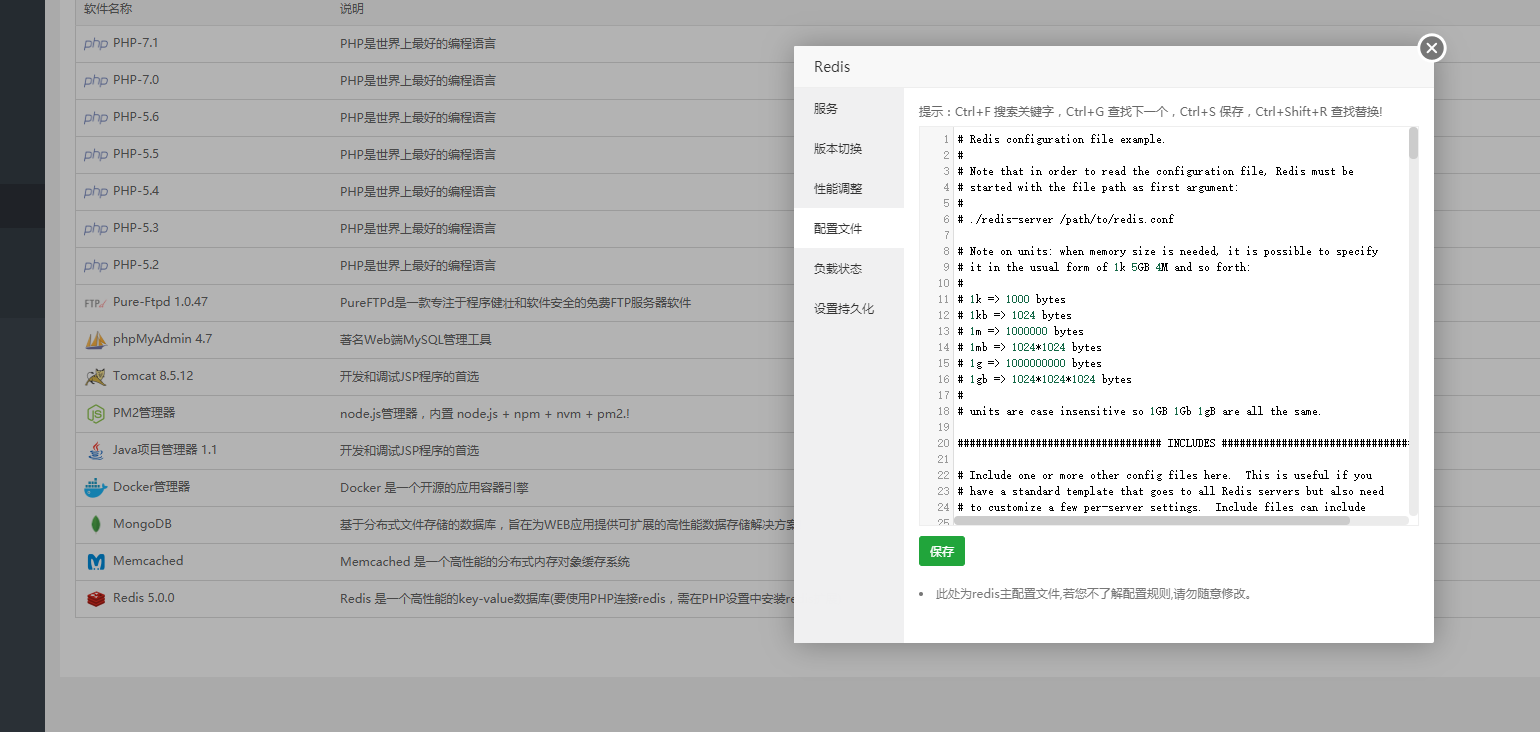Click the phpMyAdmin sailboat icon

click(96, 339)
